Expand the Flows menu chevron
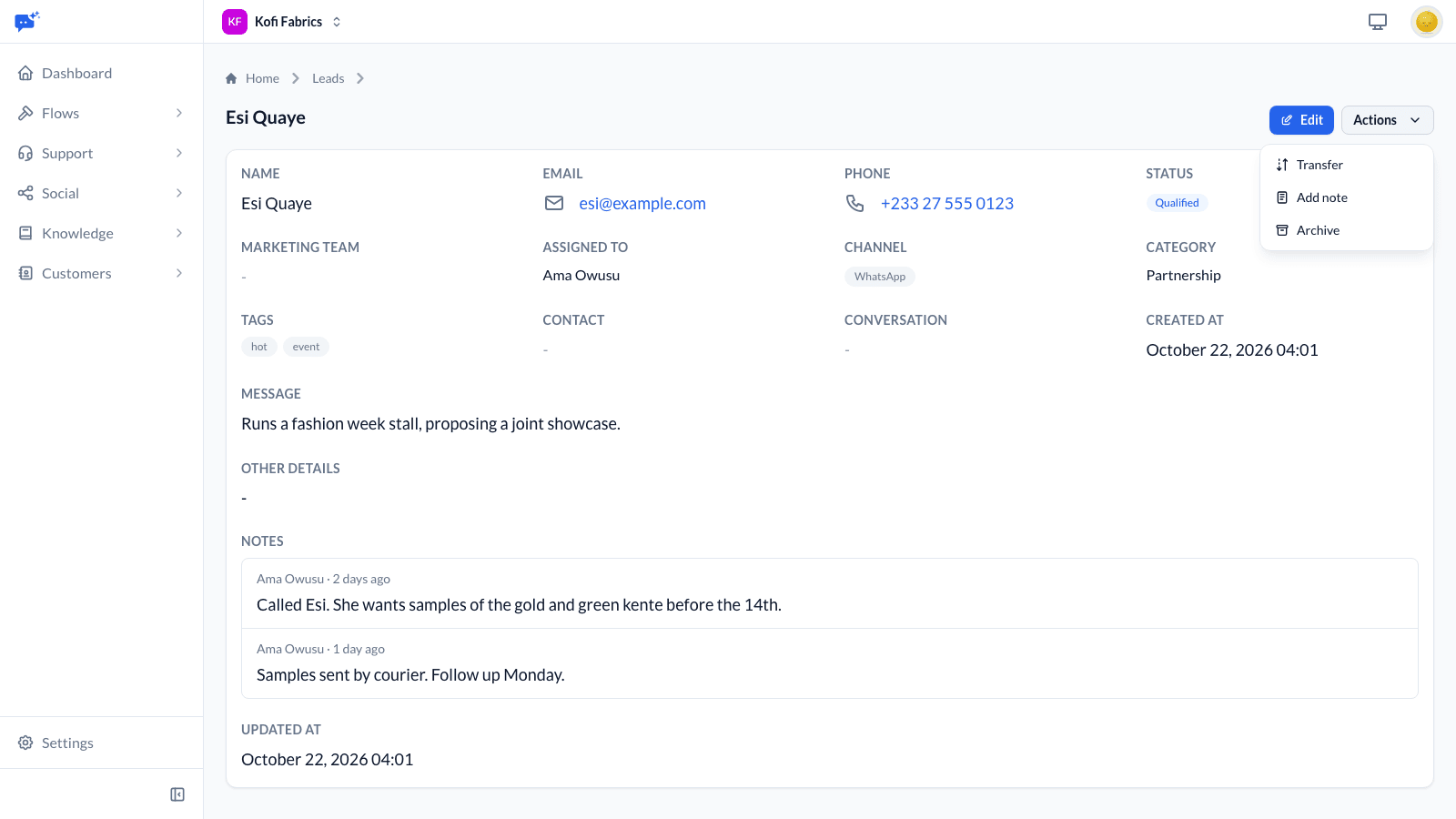The image size is (1456, 819). pyautogui.click(x=179, y=113)
